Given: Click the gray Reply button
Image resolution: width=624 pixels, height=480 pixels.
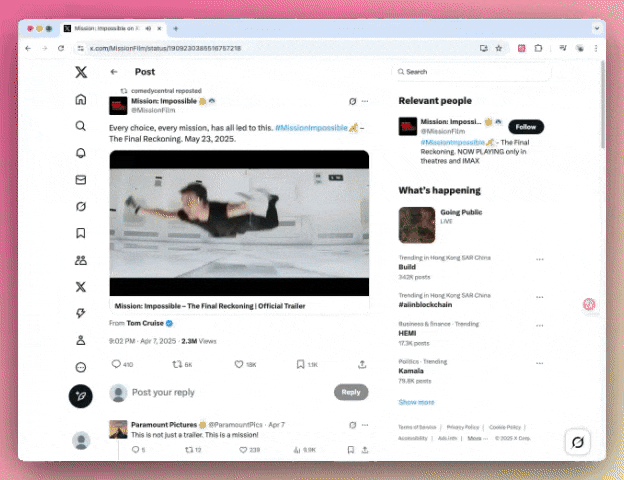Looking at the screenshot, I should (351, 392).
